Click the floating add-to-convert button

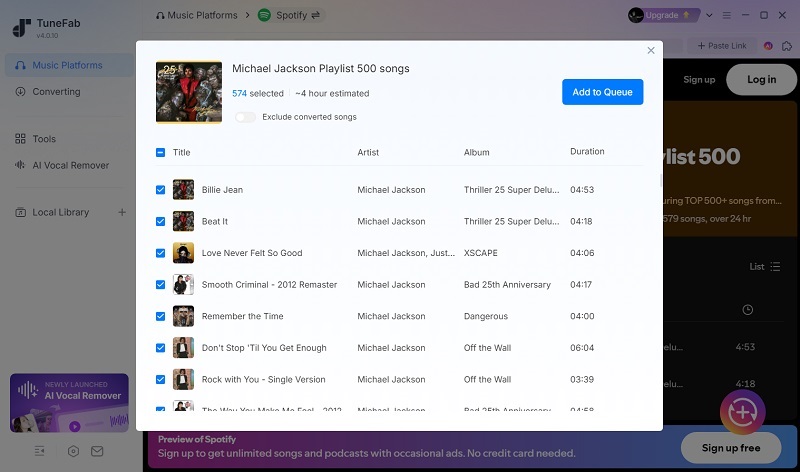(x=742, y=412)
